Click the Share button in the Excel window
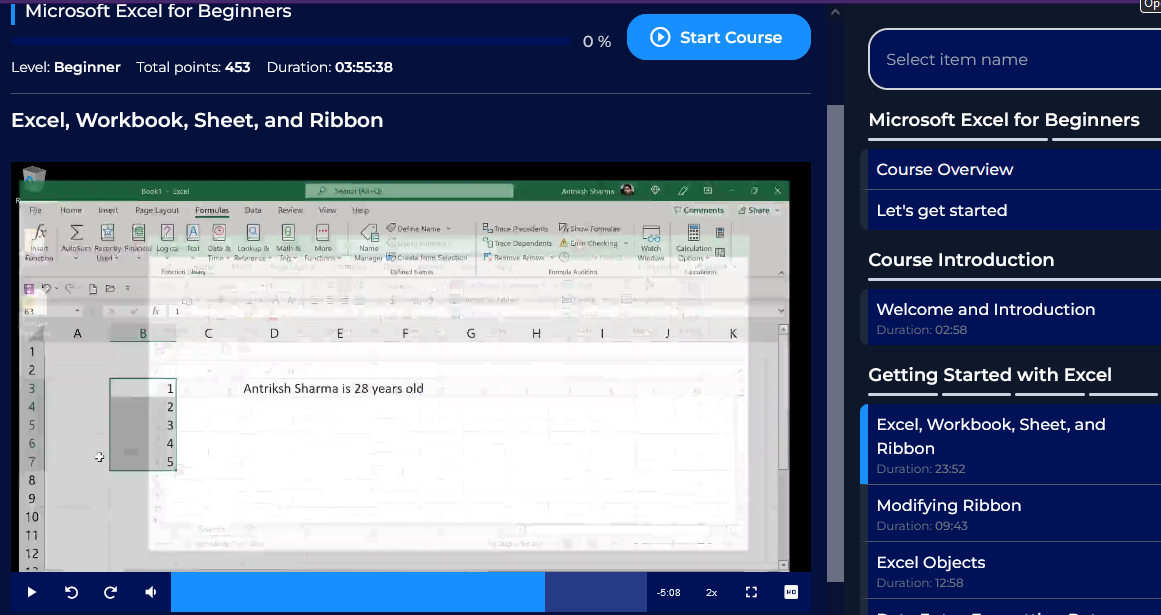 [x=759, y=210]
